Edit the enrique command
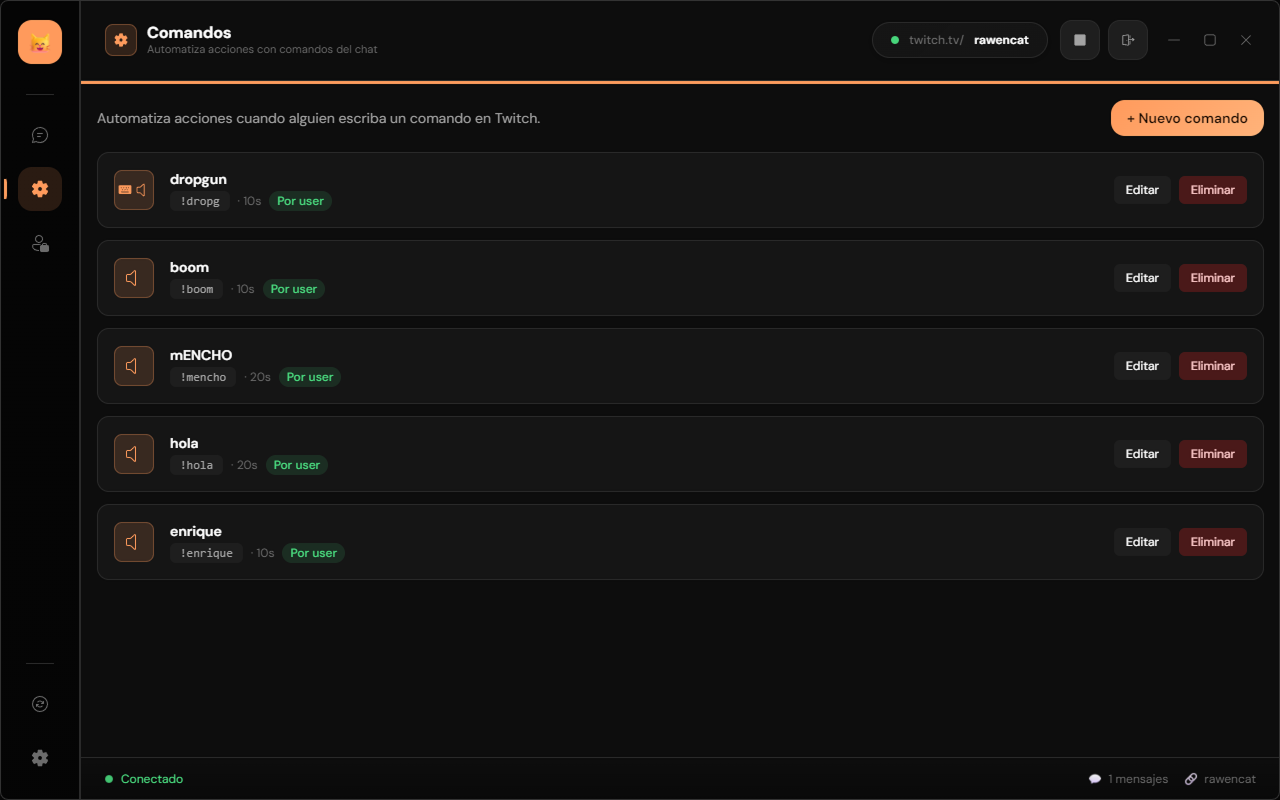Viewport: 1280px width, 800px height. (x=1142, y=542)
